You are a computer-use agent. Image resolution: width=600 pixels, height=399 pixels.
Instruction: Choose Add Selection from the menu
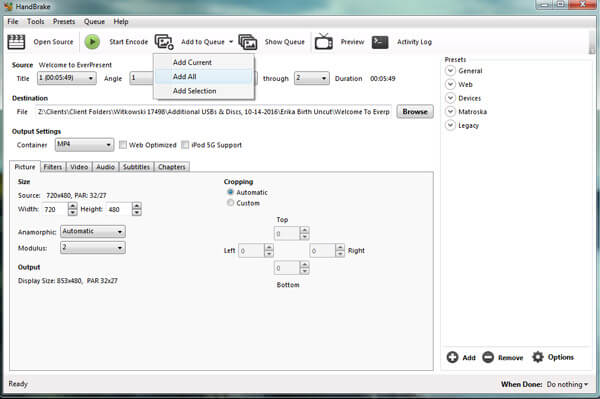[x=204, y=91]
